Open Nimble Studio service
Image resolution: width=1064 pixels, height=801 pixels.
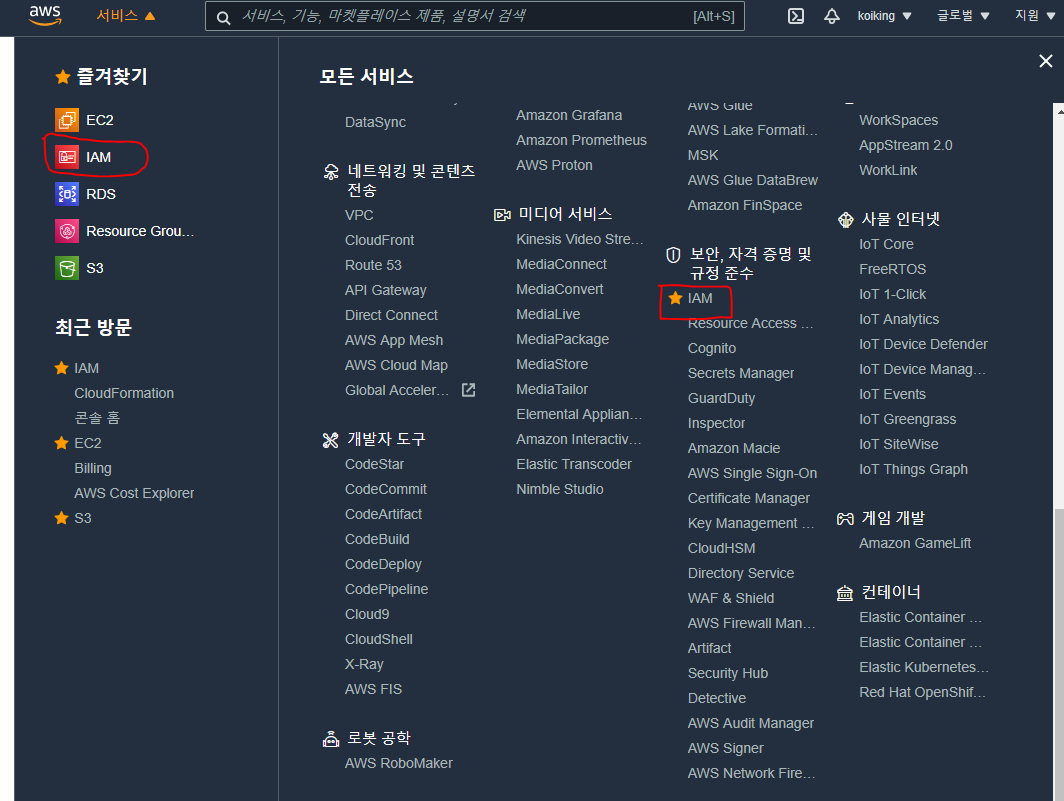(560, 489)
